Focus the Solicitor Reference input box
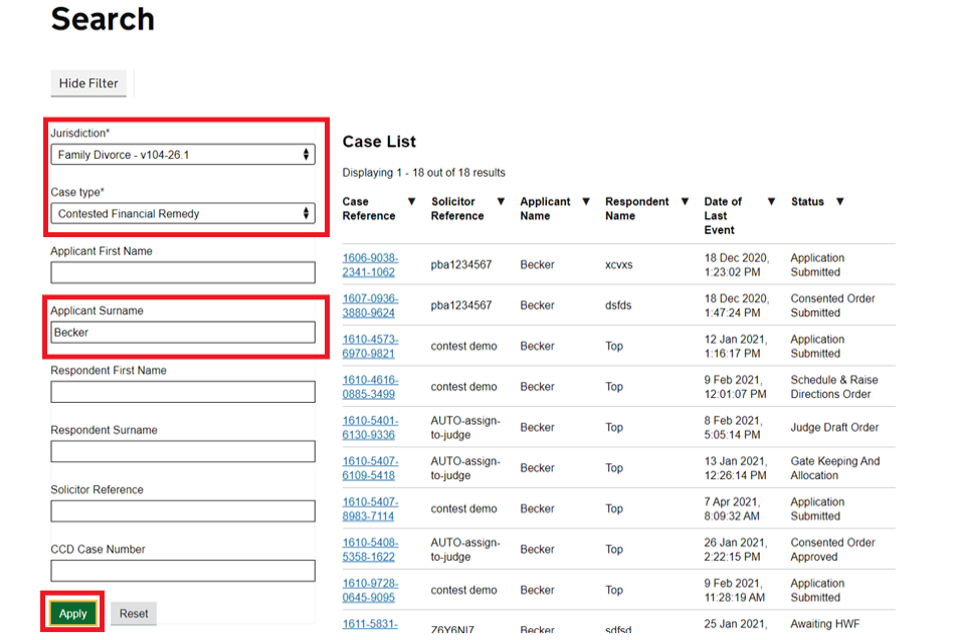This screenshot has height=640, width=960. pos(183,511)
